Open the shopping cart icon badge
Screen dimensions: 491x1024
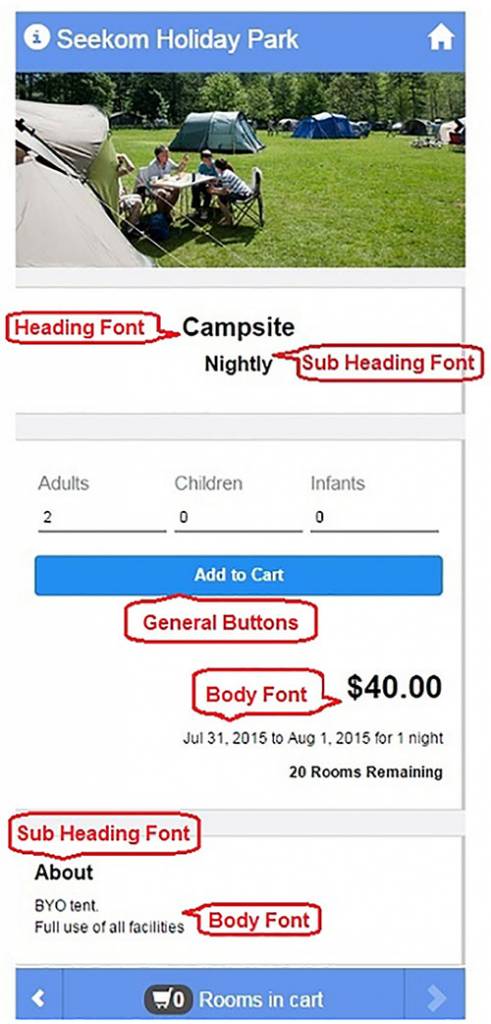pyautogui.click(x=168, y=999)
